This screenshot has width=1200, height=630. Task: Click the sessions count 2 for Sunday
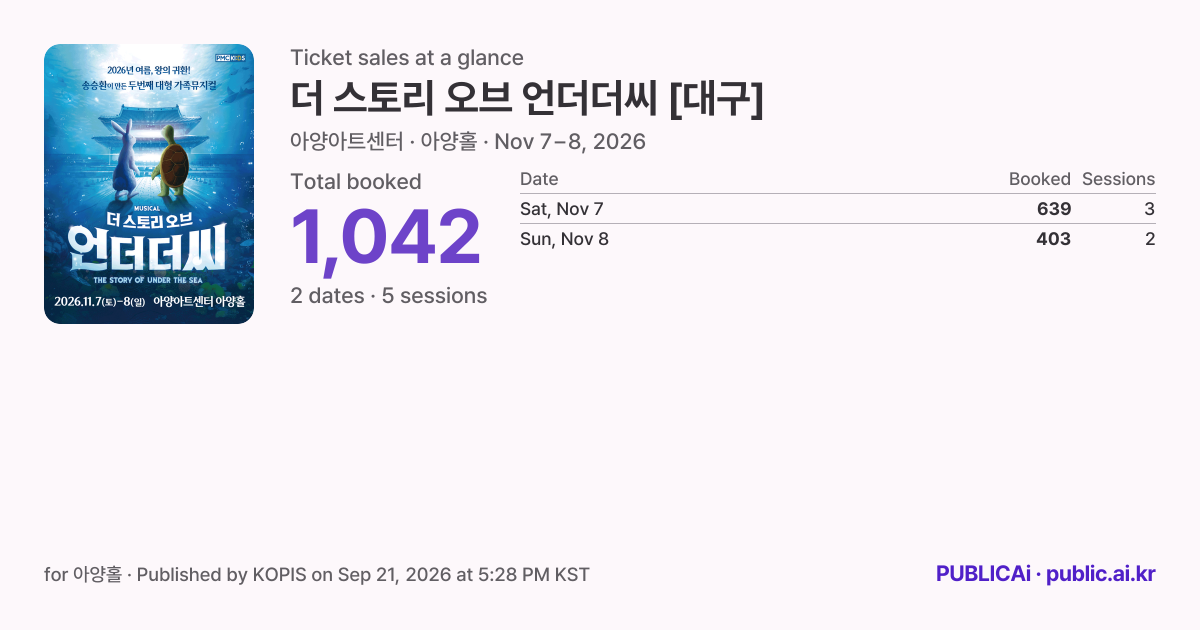point(1150,239)
